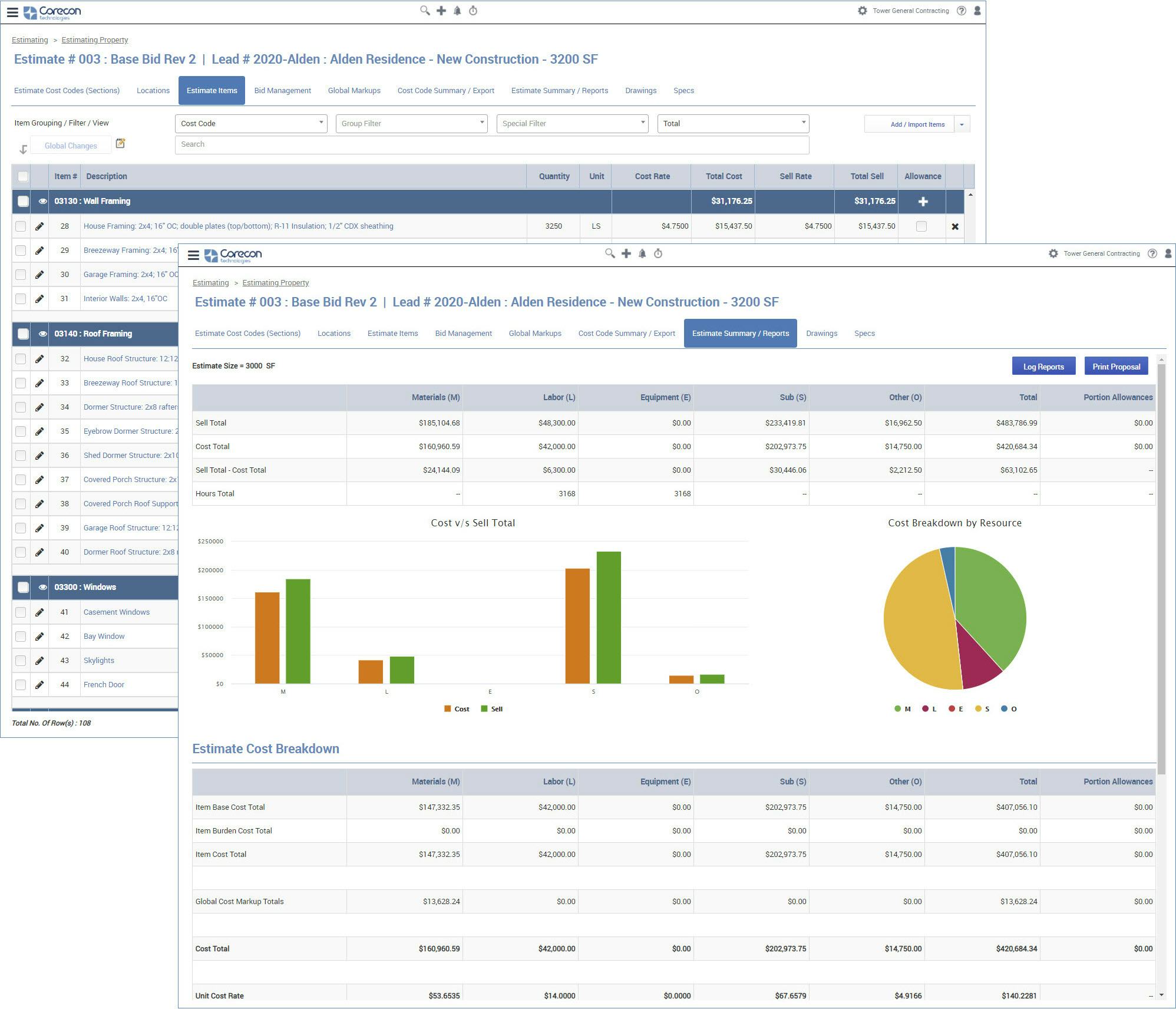Click the Sell legend swatch in bar chart
The height and width of the screenshot is (1009, 1176).
[484, 709]
